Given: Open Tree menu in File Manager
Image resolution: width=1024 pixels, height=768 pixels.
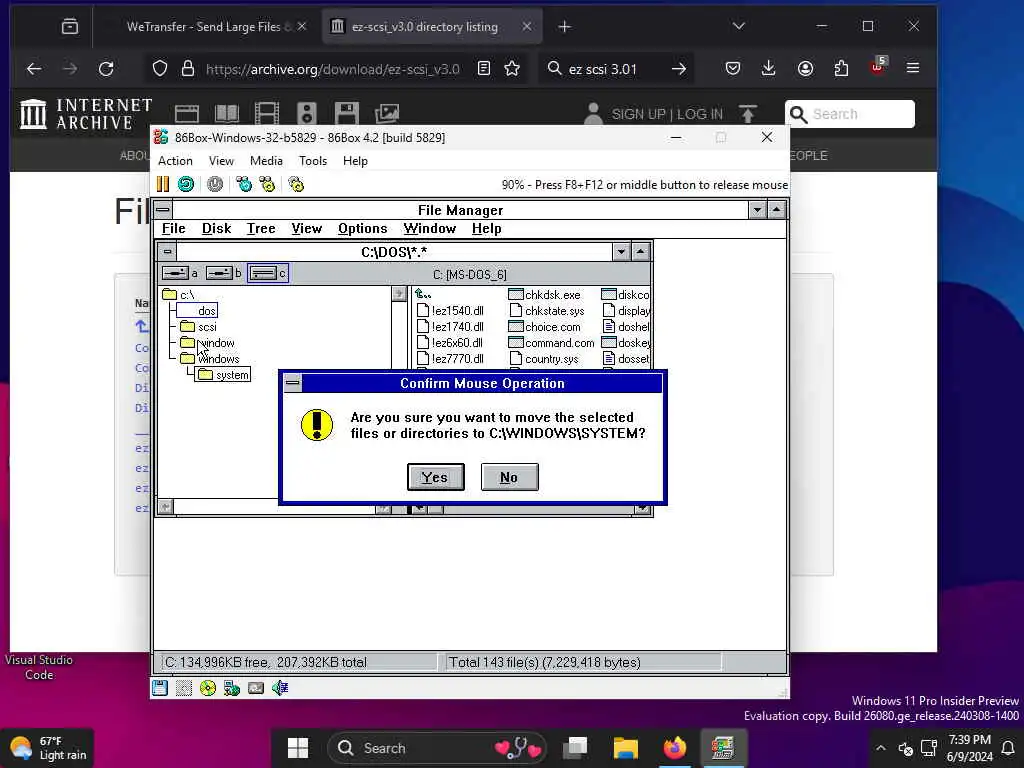Looking at the screenshot, I should pyautogui.click(x=261, y=229).
